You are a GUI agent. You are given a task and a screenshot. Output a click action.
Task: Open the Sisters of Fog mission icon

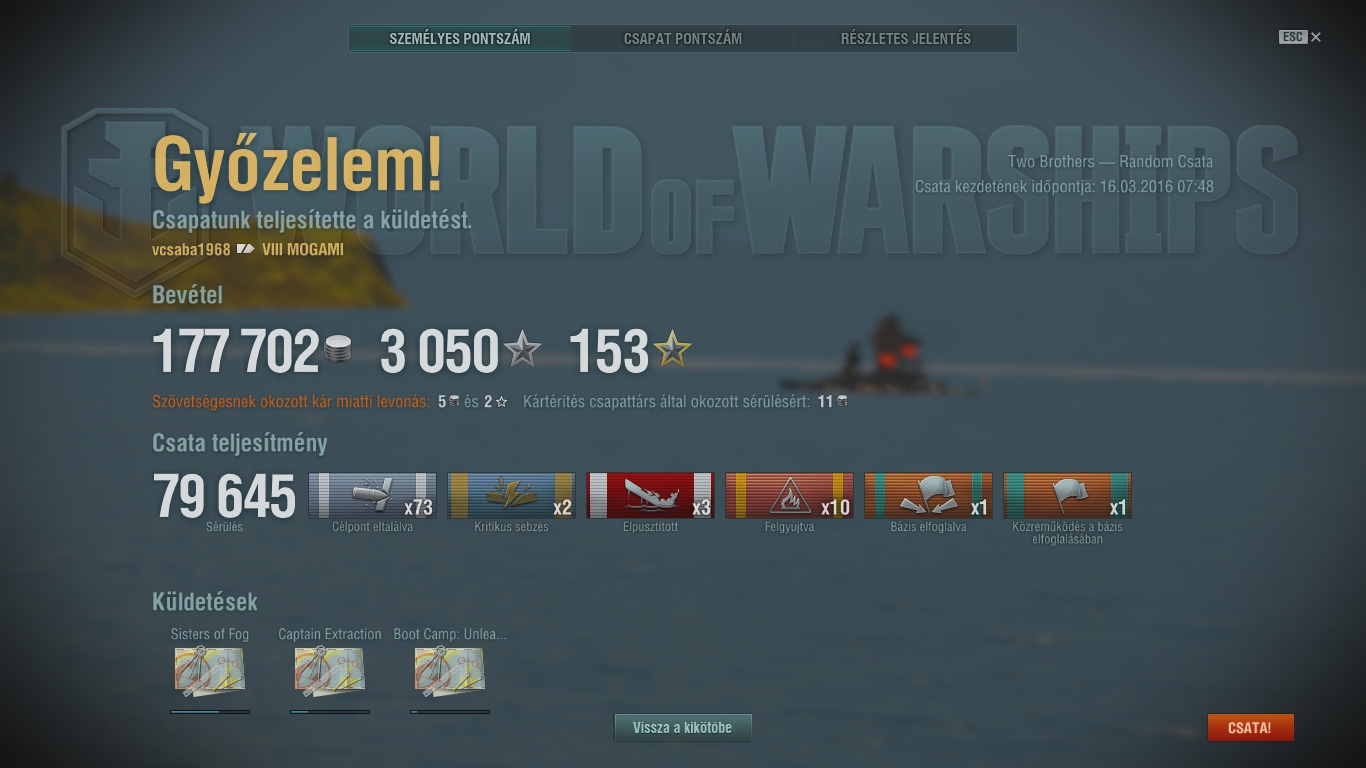click(x=209, y=671)
